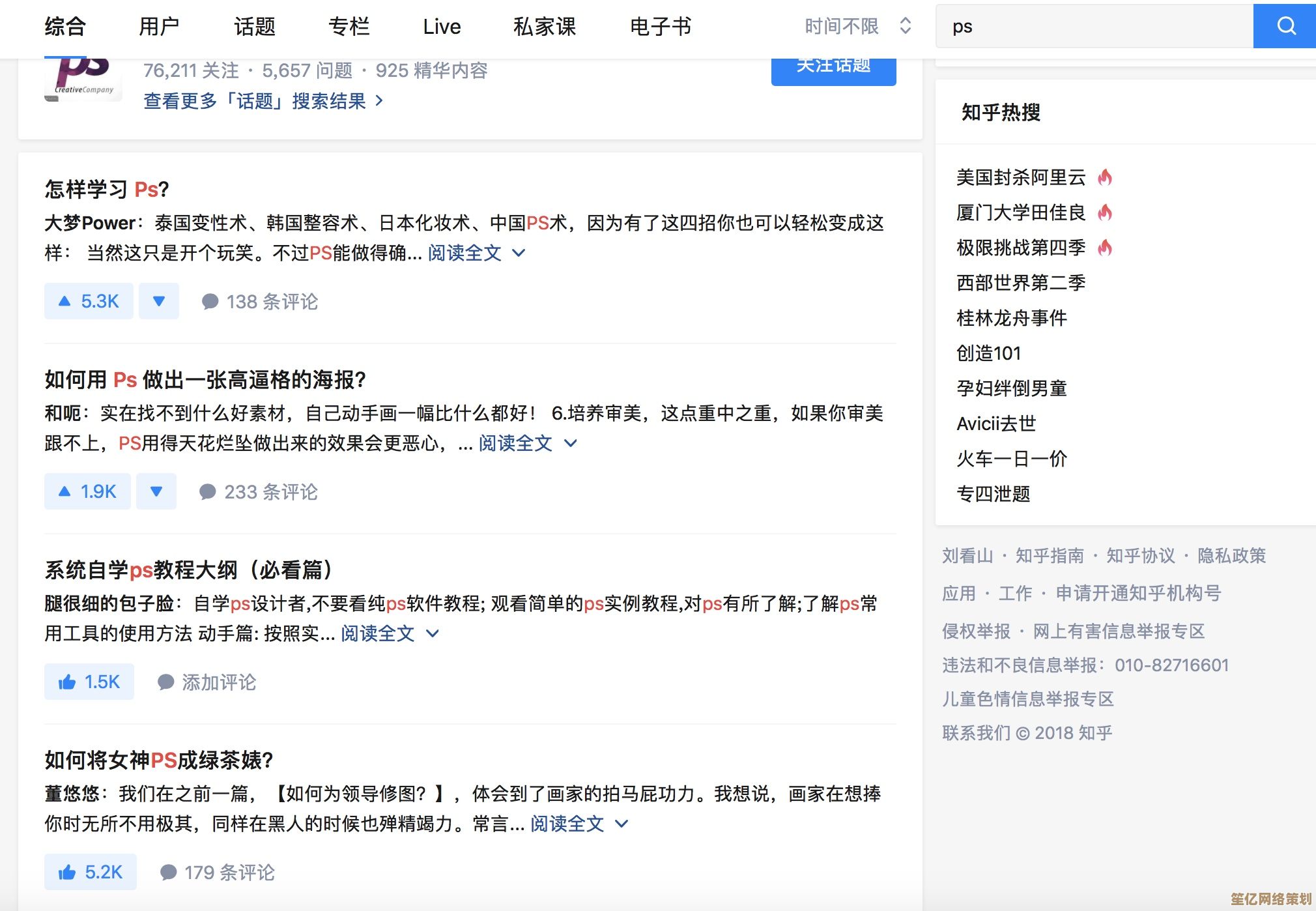
Task: Switch to the 电子书 tab
Action: (660, 27)
